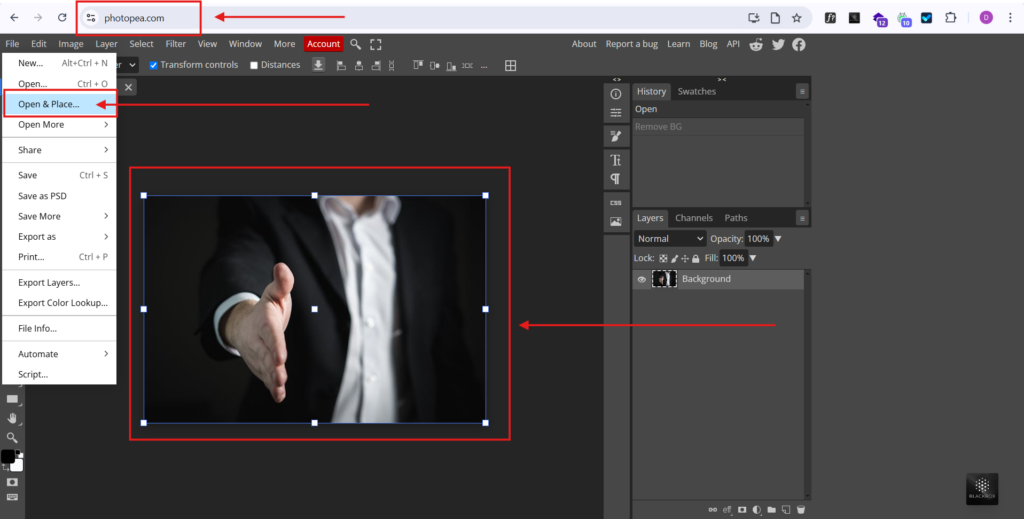Open Photopea's Reddit page
The height and width of the screenshot is (519, 1024).
(756, 44)
